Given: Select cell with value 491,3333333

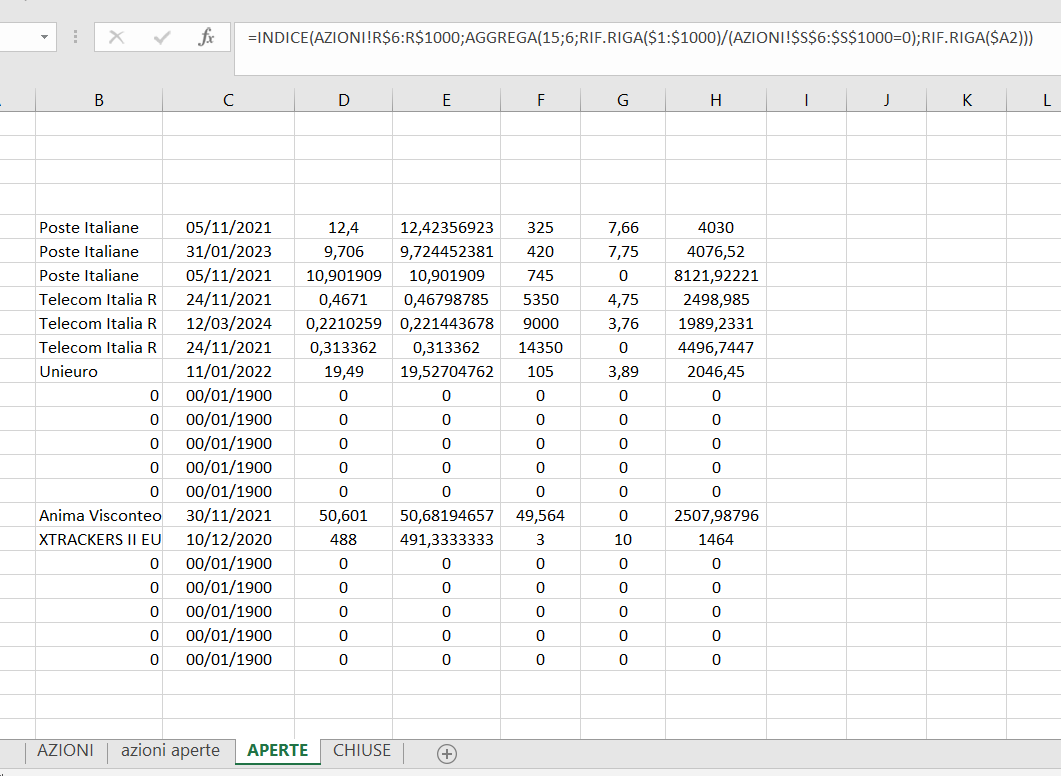Looking at the screenshot, I should 447,540.
